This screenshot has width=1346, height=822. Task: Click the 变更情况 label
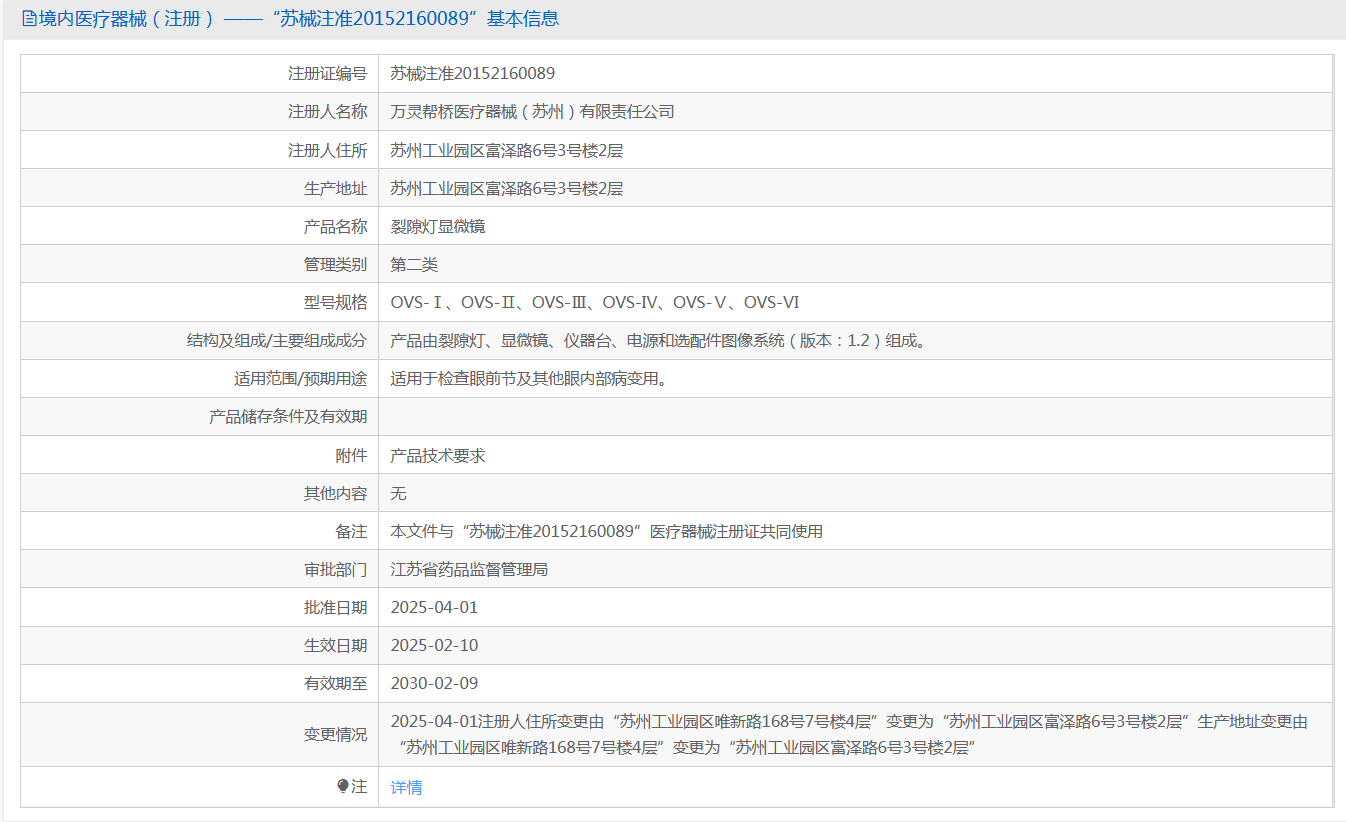click(x=335, y=734)
